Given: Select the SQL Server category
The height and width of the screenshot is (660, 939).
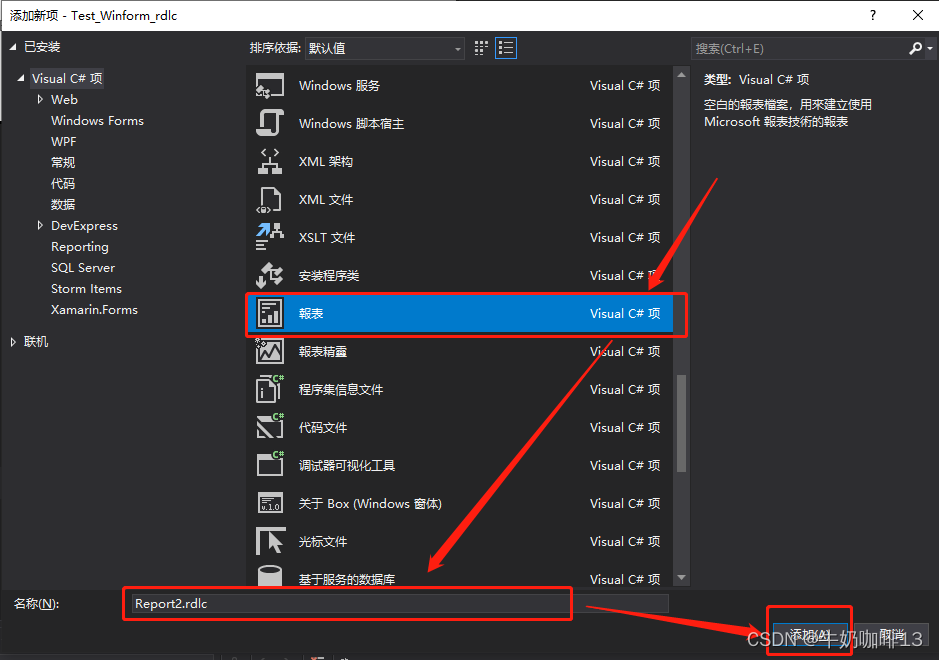Looking at the screenshot, I should [83, 268].
